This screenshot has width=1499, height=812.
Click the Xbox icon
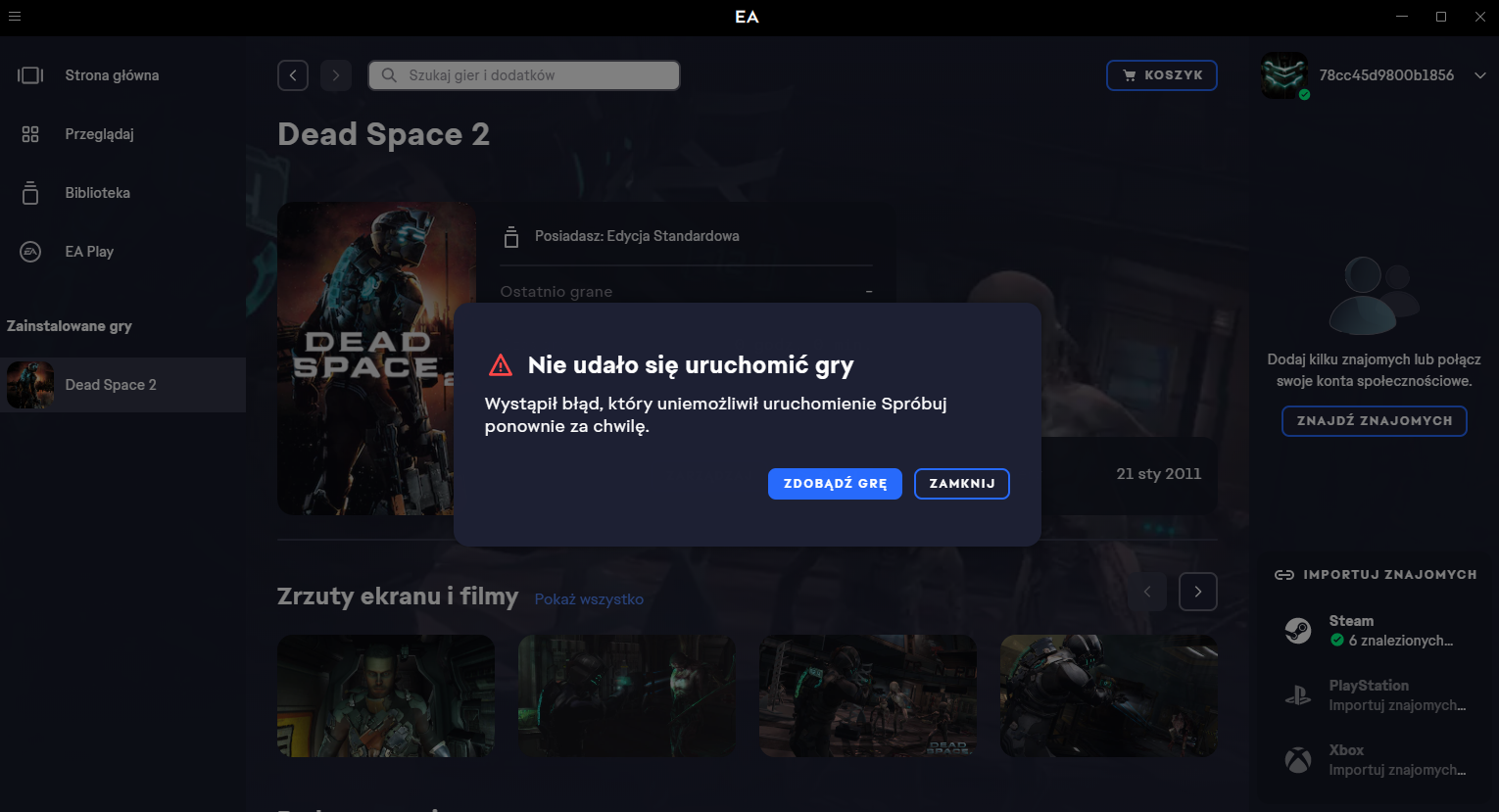point(1298,760)
